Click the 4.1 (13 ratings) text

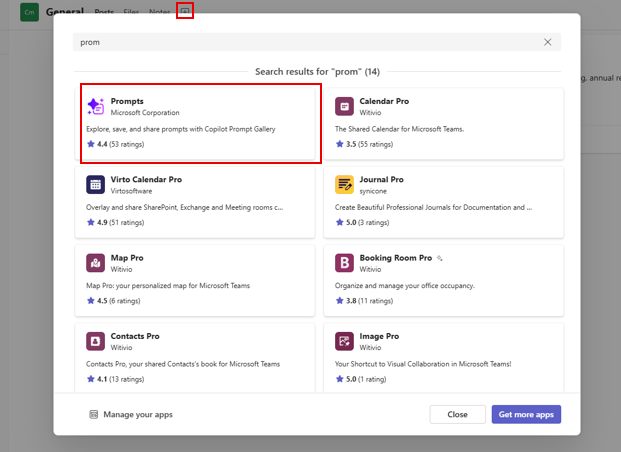pos(120,380)
